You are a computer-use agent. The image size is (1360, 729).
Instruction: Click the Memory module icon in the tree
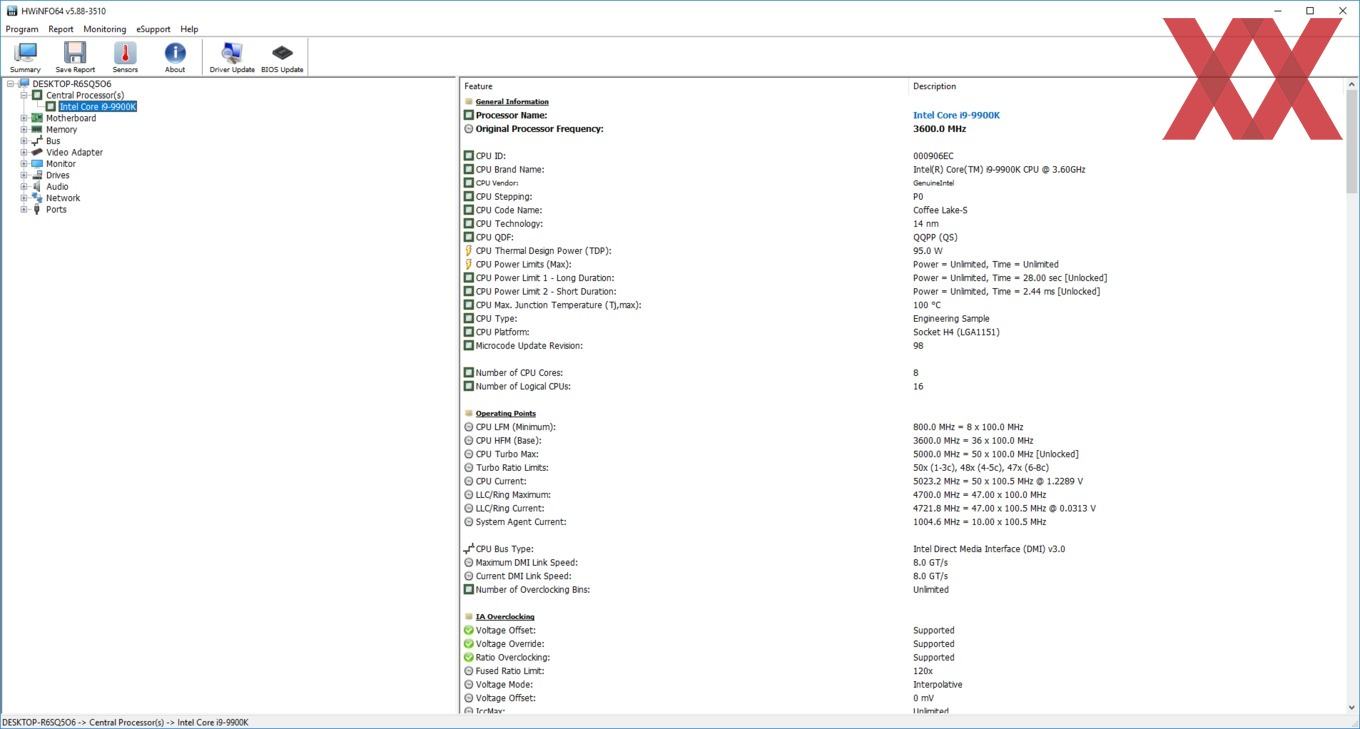pos(37,130)
